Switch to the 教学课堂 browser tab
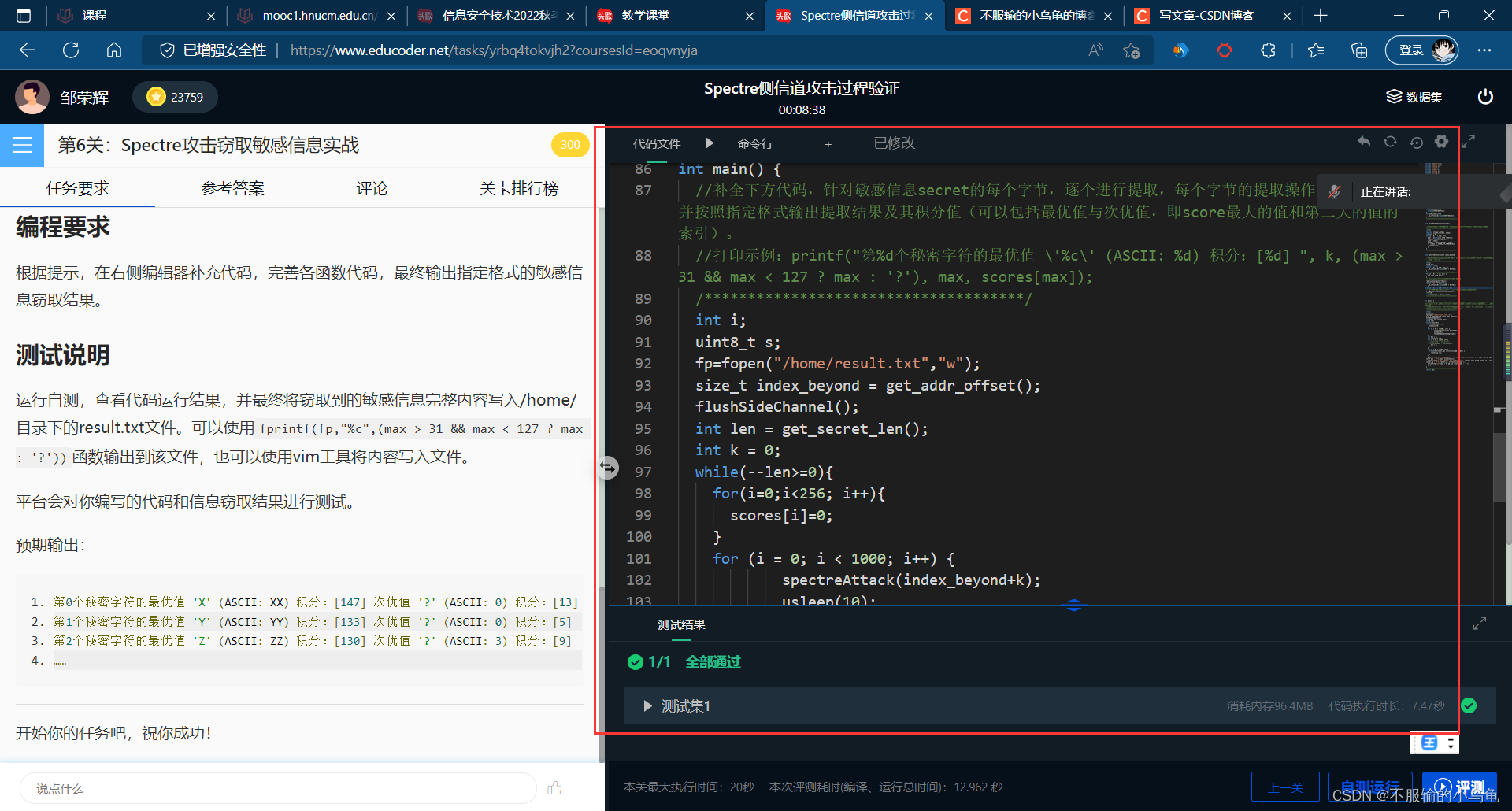This screenshot has height=811, width=1512. 675,15
